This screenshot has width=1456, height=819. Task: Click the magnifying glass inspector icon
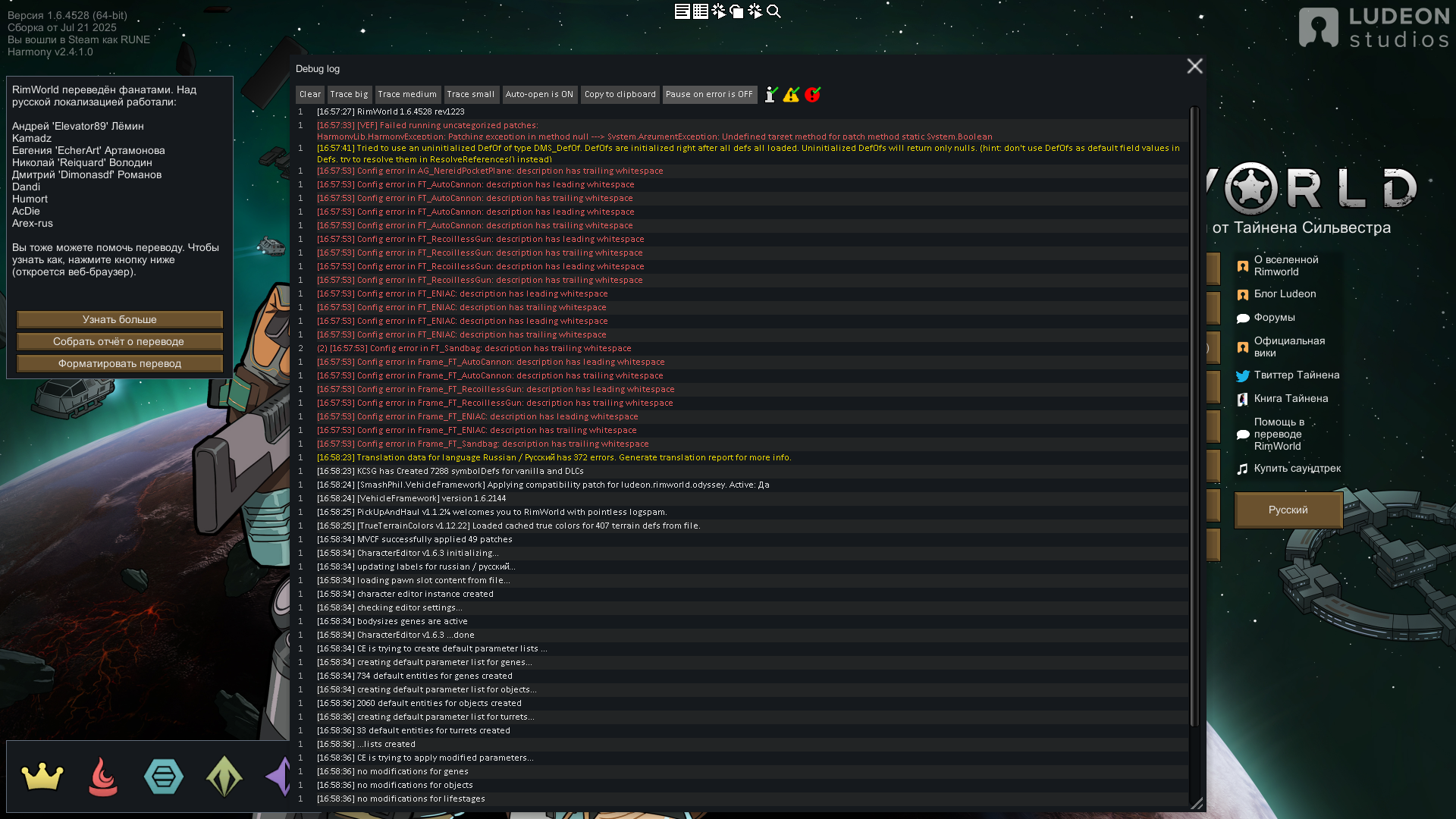(773, 11)
